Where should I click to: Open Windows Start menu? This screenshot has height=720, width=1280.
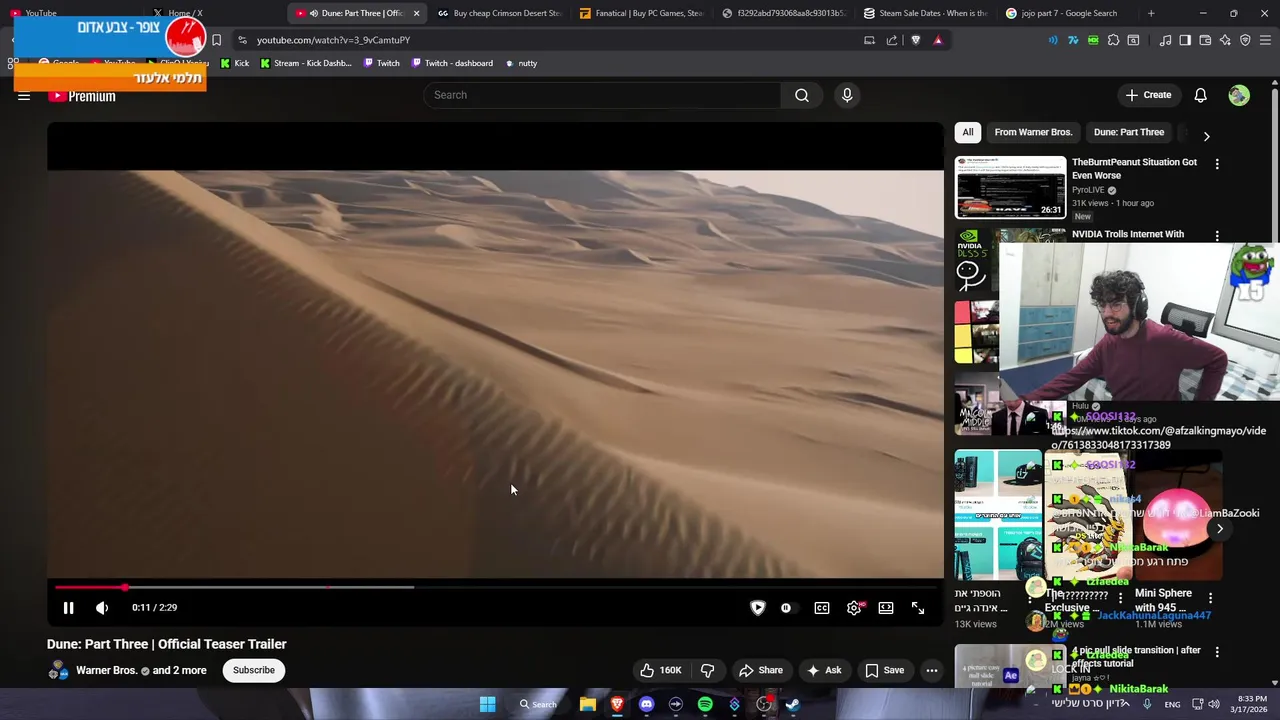tap(487, 704)
